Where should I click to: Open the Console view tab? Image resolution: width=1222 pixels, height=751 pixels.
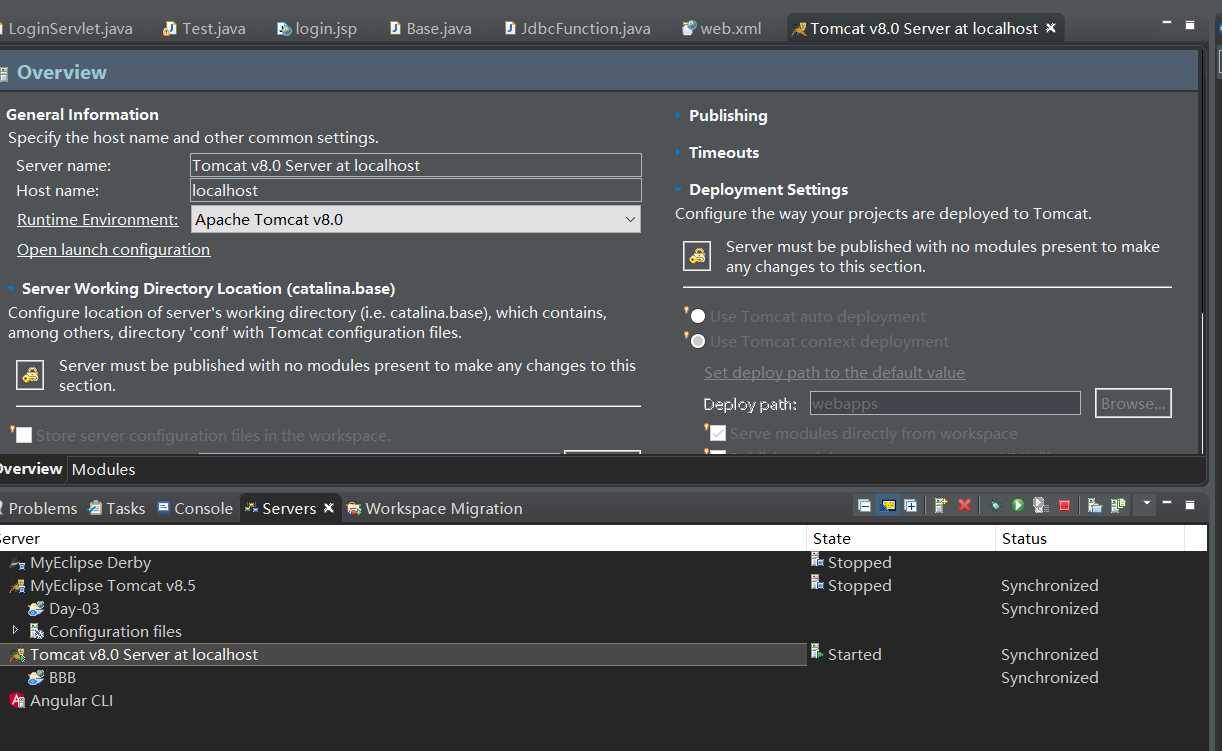194,508
